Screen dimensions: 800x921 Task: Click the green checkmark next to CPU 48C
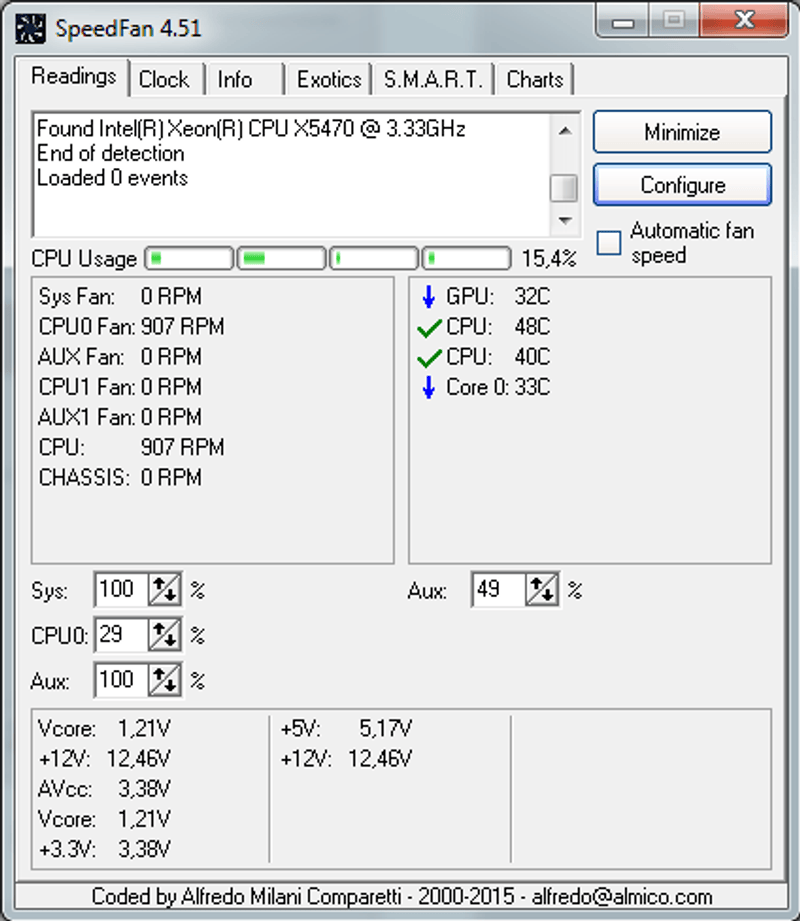pos(429,328)
